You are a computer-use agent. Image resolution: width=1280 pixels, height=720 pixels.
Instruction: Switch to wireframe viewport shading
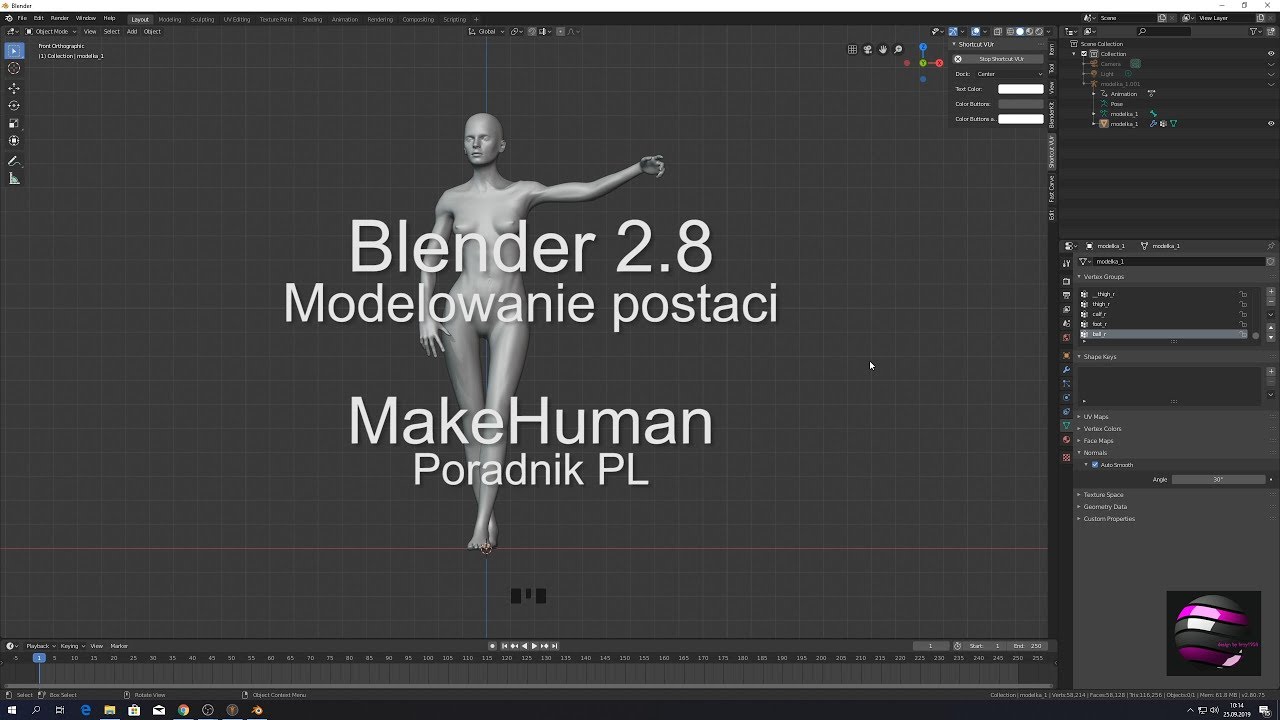click(1010, 31)
